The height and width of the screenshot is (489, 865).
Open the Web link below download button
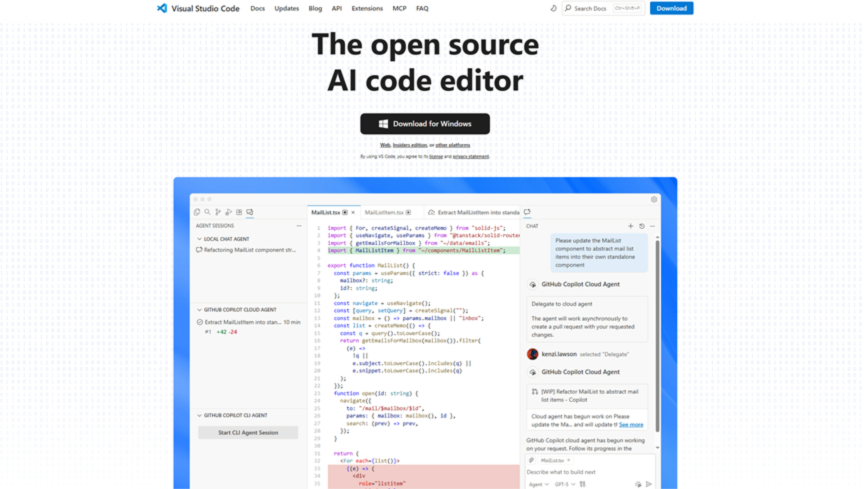pos(385,145)
